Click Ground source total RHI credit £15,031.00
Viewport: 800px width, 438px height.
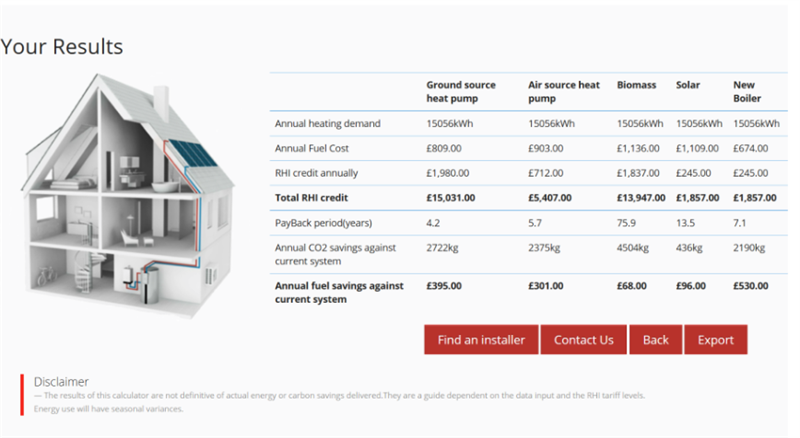pos(450,198)
